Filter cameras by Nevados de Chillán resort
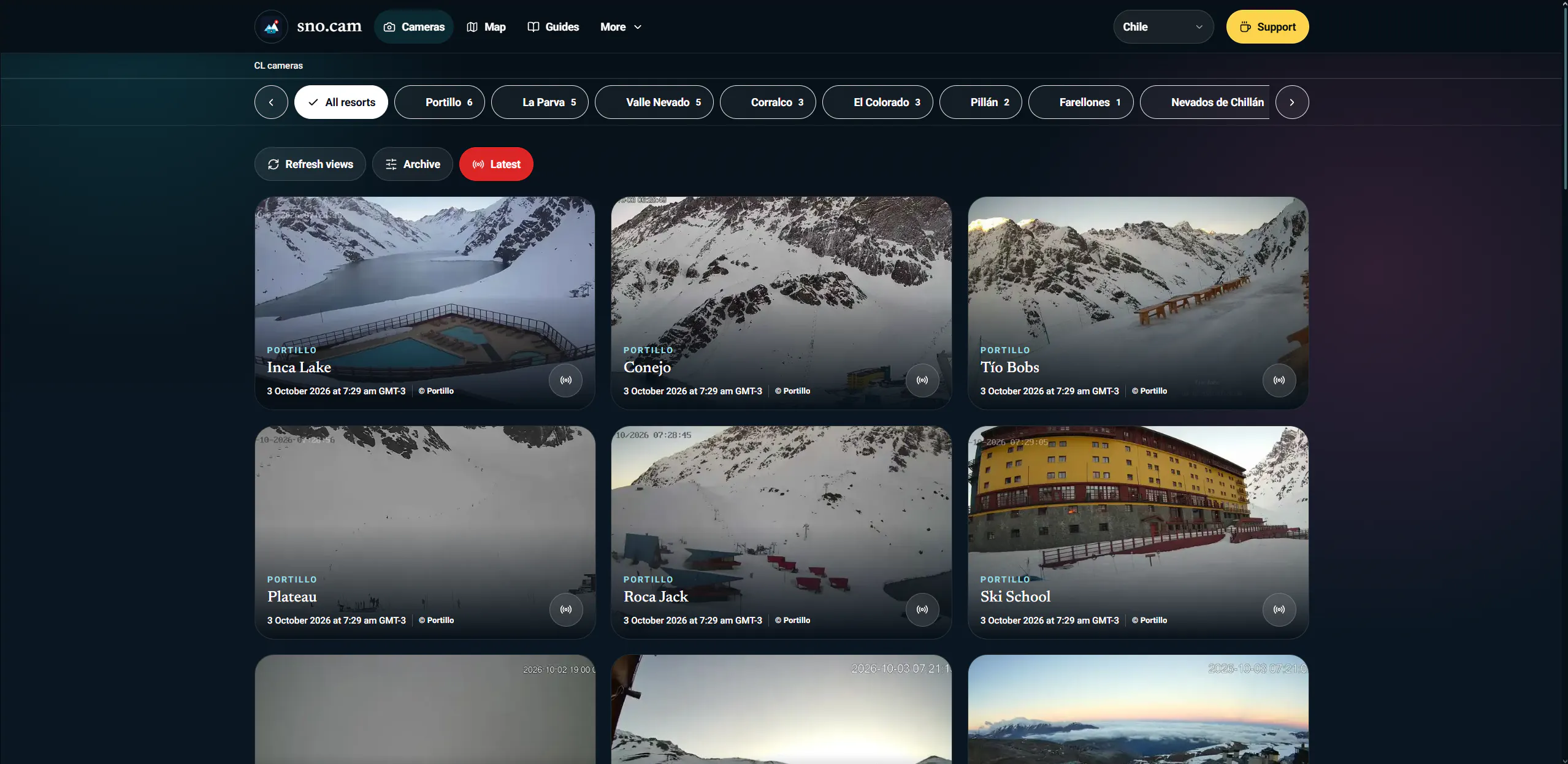The width and height of the screenshot is (1568, 764). tap(1206, 102)
